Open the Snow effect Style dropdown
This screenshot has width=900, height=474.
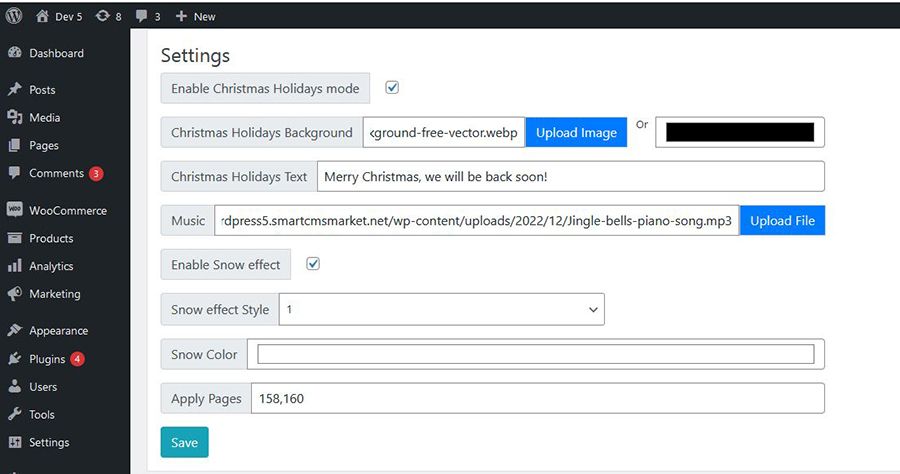pyautogui.click(x=441, y=310)
